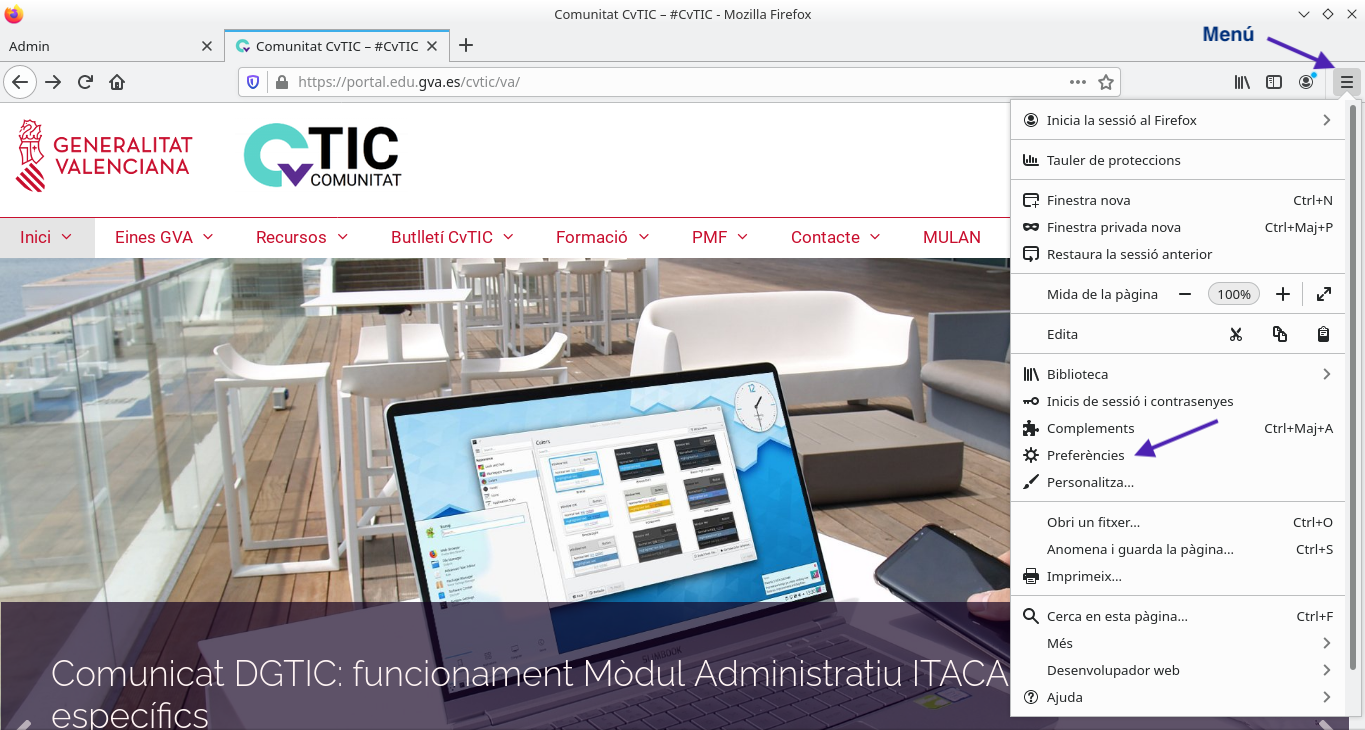Open the Eines GVA dropdown
The width and height of the screenshot is (1365, 730).
click(x=165, y=237)
